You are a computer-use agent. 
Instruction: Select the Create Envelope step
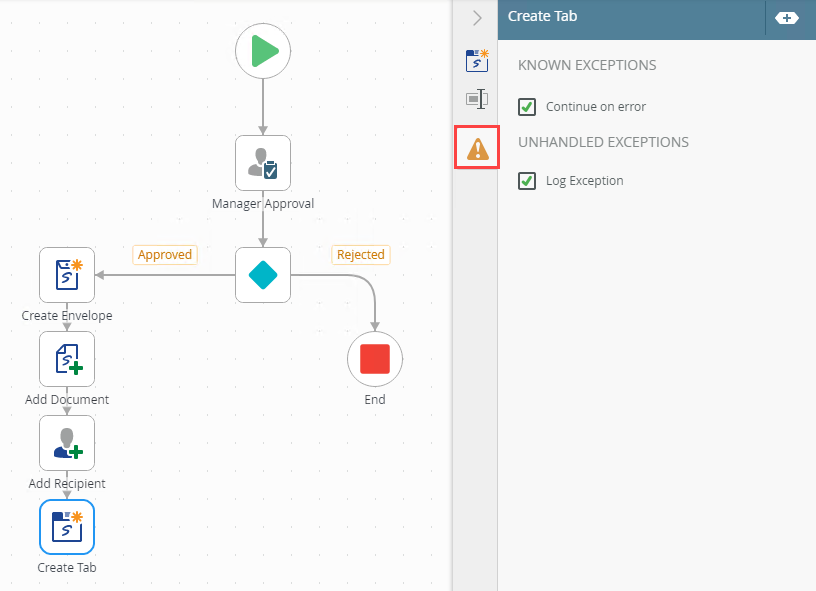[x=67, y=275]
